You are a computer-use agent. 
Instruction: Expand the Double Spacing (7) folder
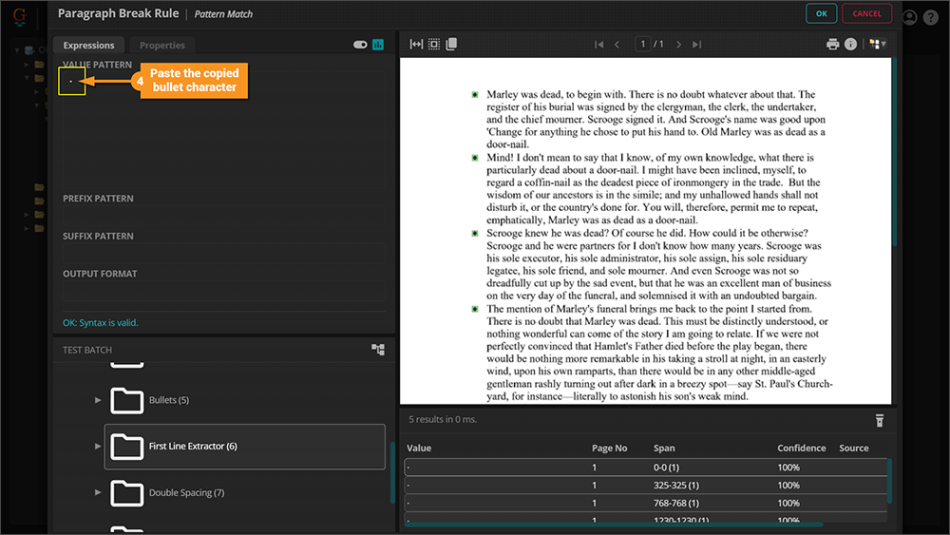click(x=98, y=492)
